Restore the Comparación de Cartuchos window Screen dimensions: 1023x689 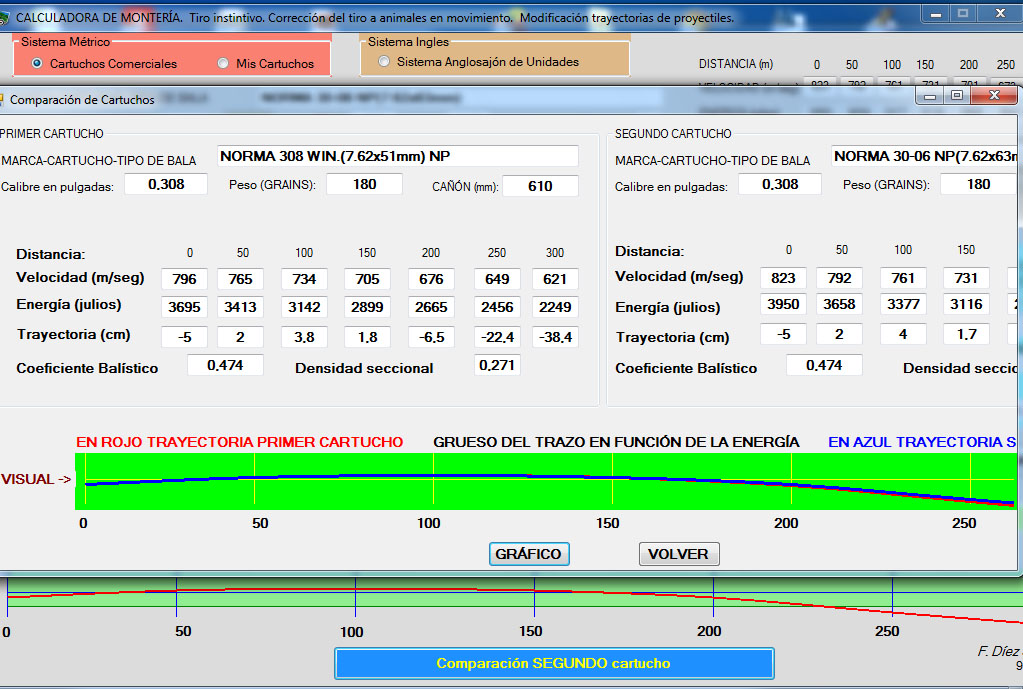click(x=957, y=95)
